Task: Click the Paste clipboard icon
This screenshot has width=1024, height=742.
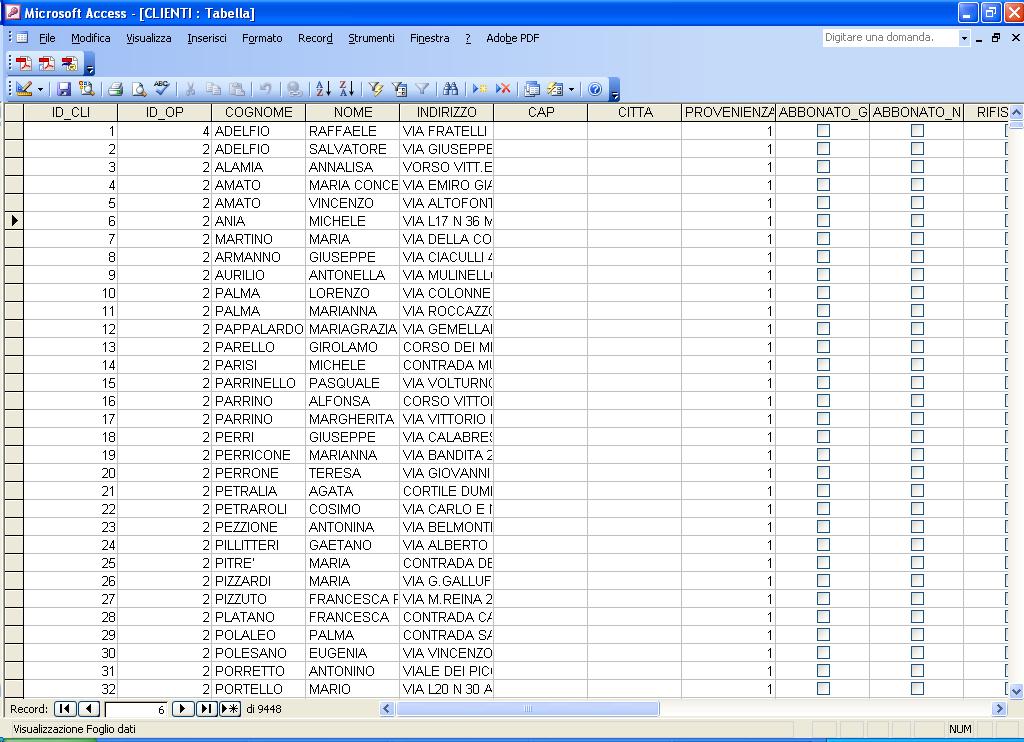Action: tap(237, 89)
